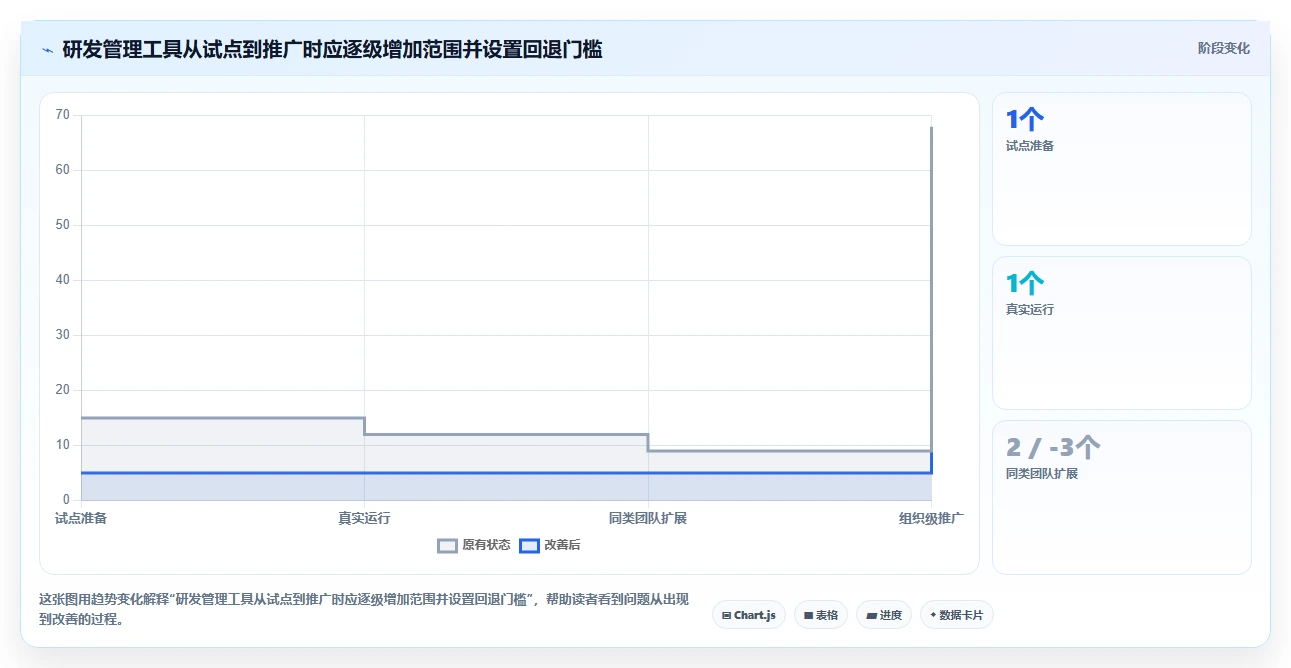Click the 阶段变化 label in header

pos(1224,48)
